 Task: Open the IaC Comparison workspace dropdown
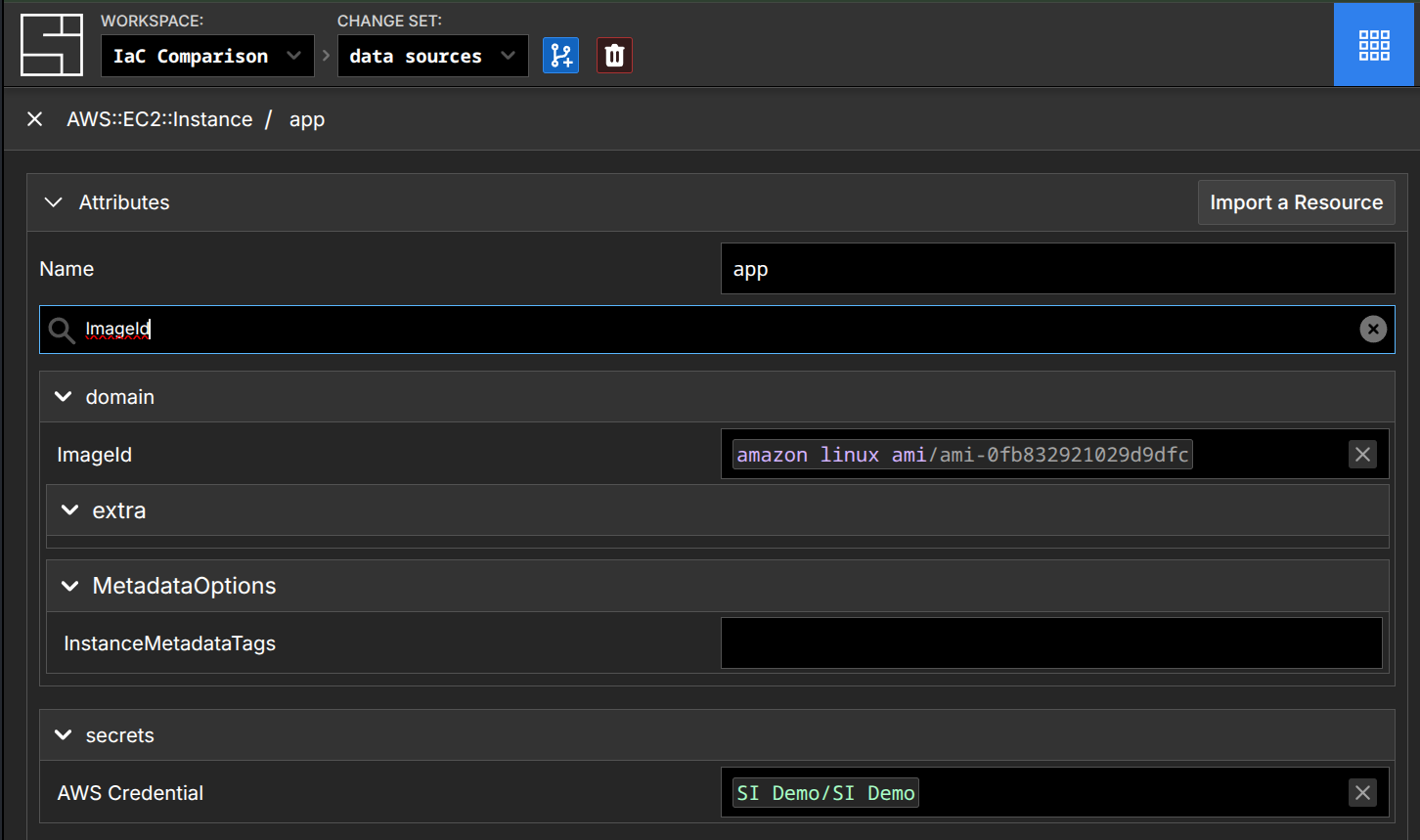(x=207, y=56)
